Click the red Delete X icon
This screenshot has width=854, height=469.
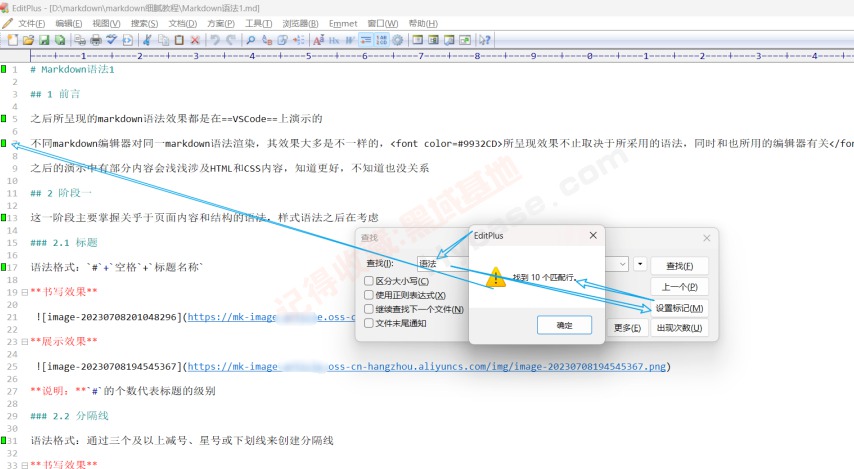[x=195, y=40]
